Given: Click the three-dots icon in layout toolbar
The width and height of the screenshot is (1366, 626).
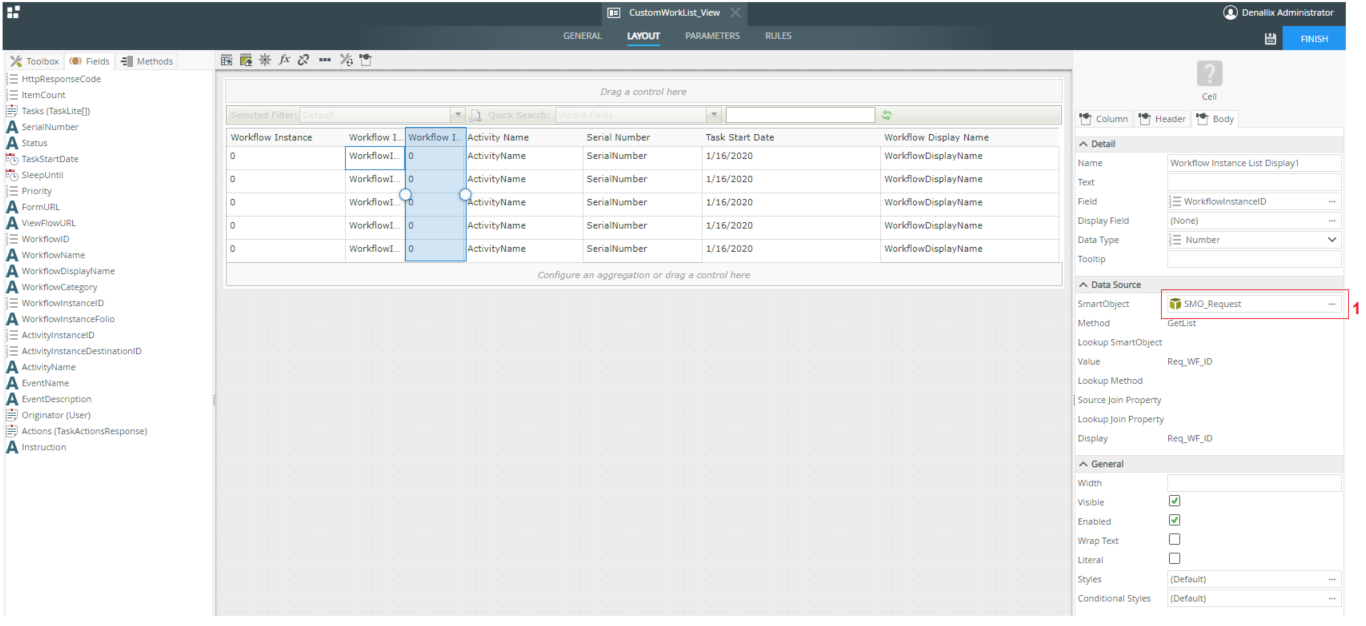Looking at the screenshot, I should [324, 60].
